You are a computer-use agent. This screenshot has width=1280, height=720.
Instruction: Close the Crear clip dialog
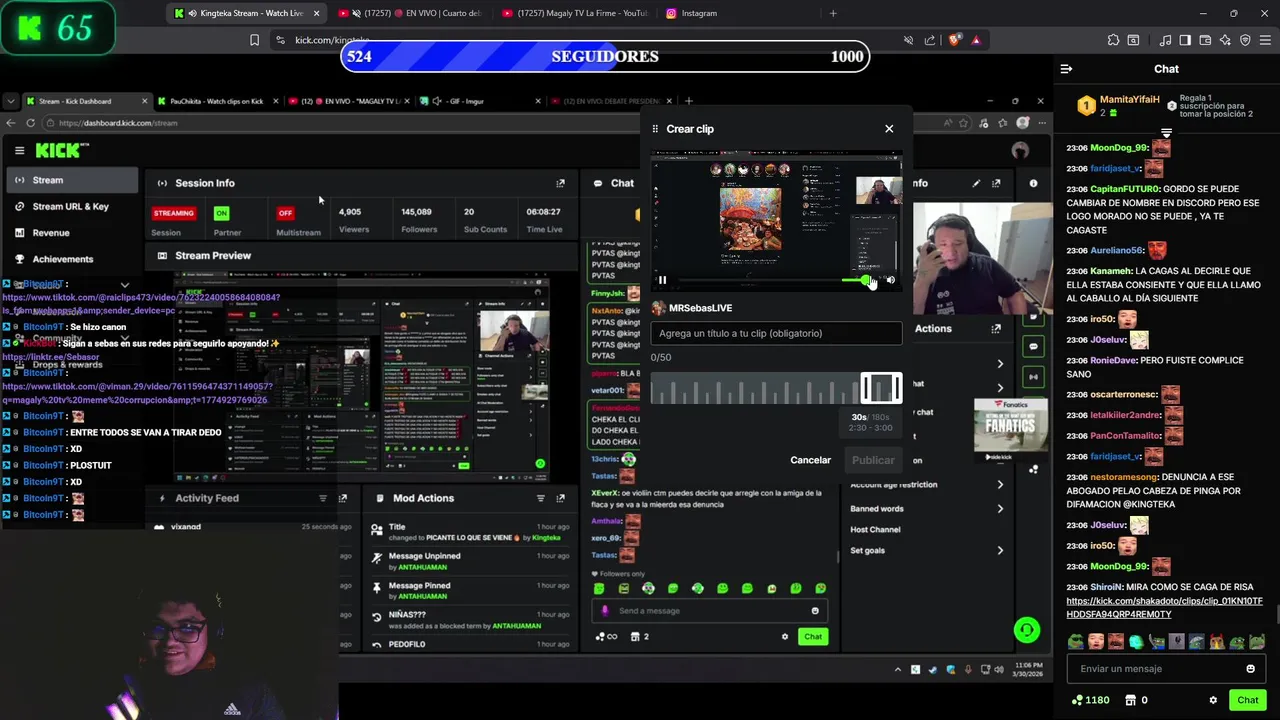tap(889, 128)
